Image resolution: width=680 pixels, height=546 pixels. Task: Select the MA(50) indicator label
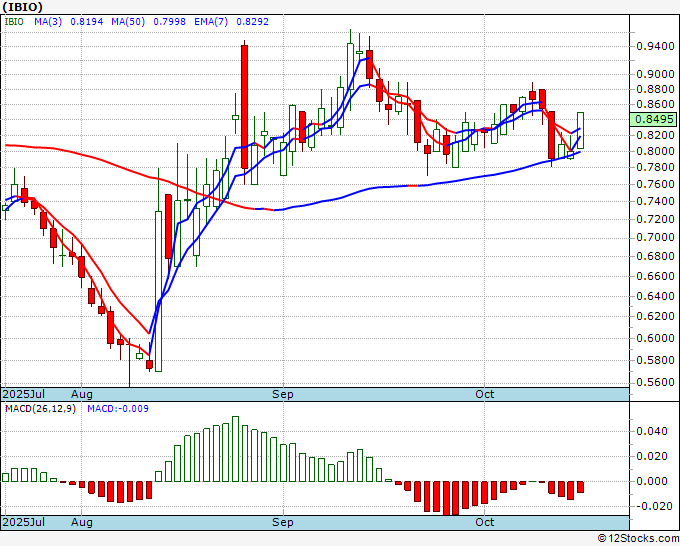tap(128, 21)
